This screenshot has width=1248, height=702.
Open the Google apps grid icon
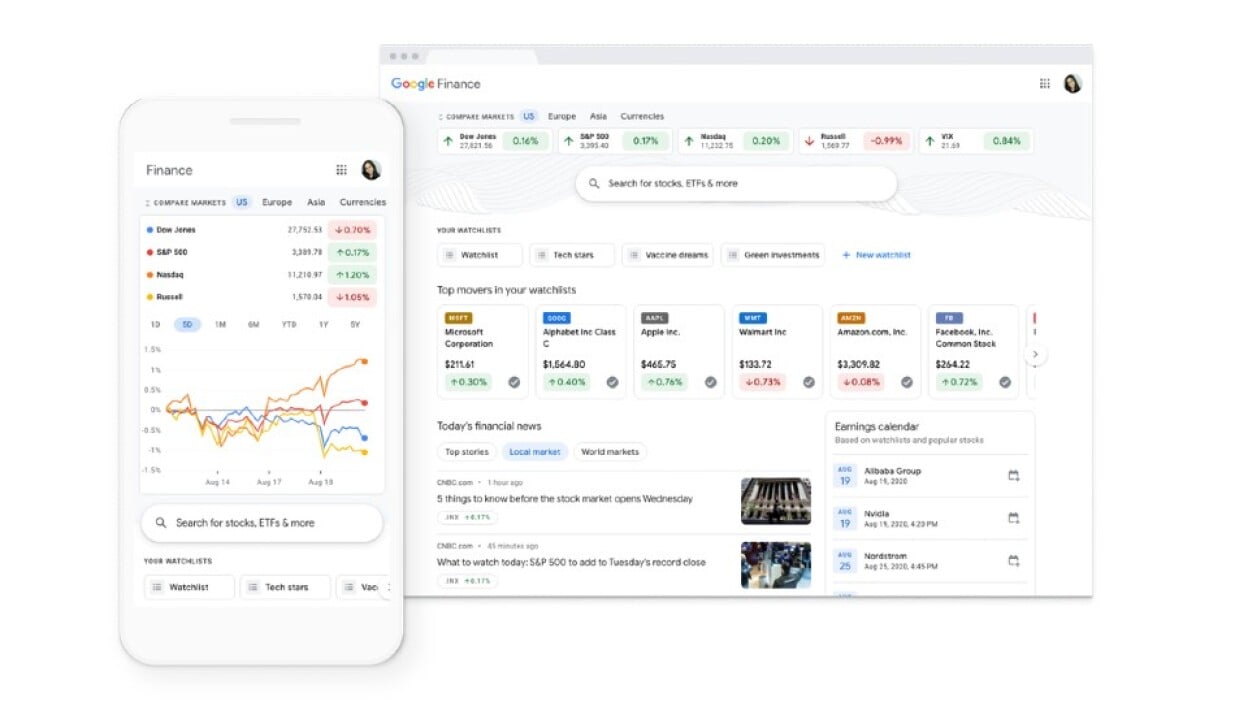1043,83
